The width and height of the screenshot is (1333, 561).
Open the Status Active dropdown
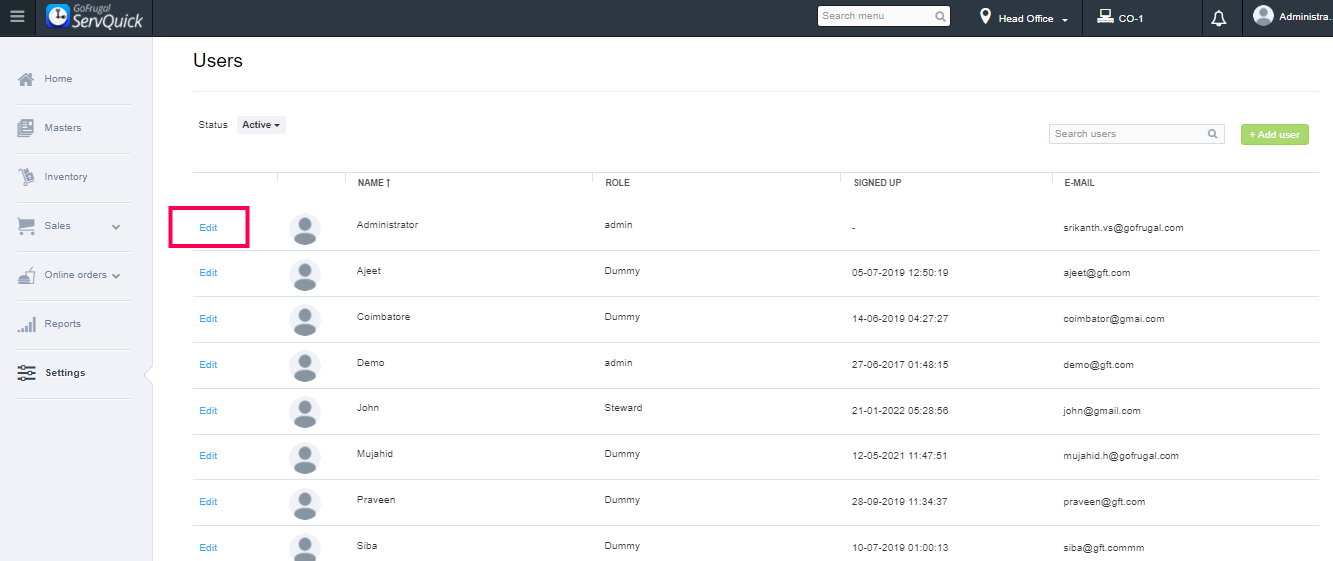(x=261, y=125)
